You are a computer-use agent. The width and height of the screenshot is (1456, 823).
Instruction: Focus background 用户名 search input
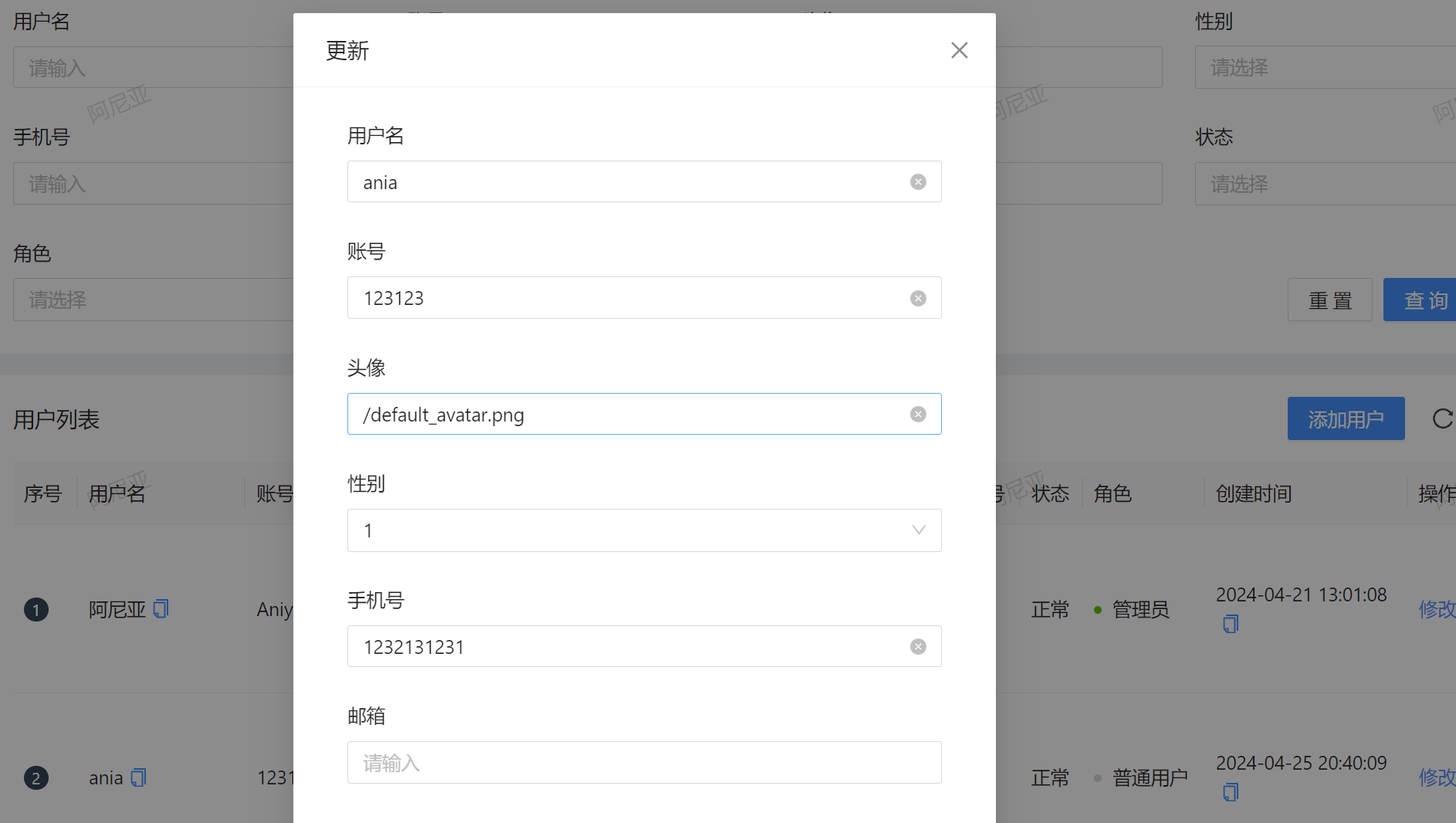click(x=153, y=68)
